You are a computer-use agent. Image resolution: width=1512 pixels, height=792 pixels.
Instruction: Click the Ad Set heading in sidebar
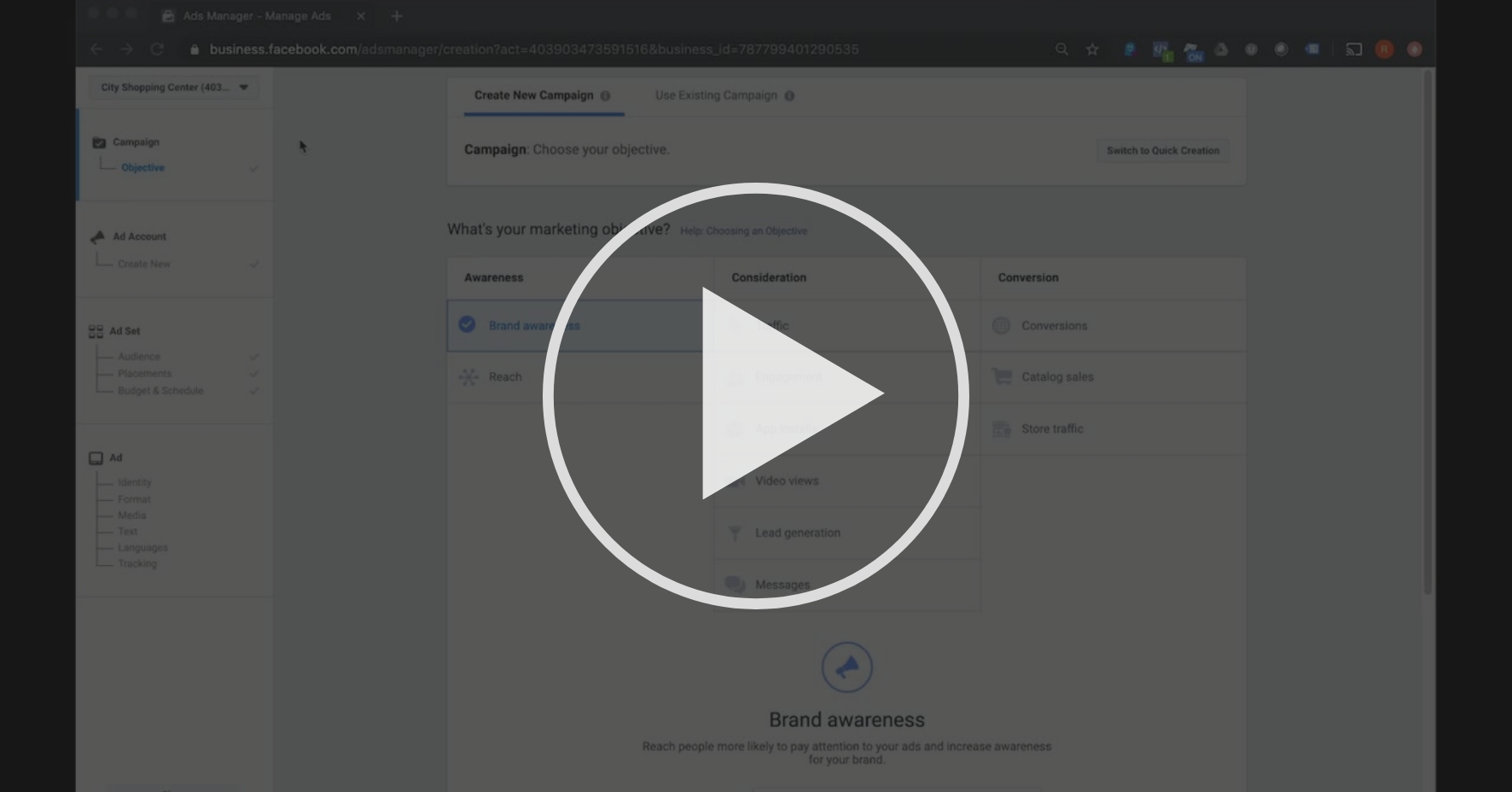click(125, 330)
